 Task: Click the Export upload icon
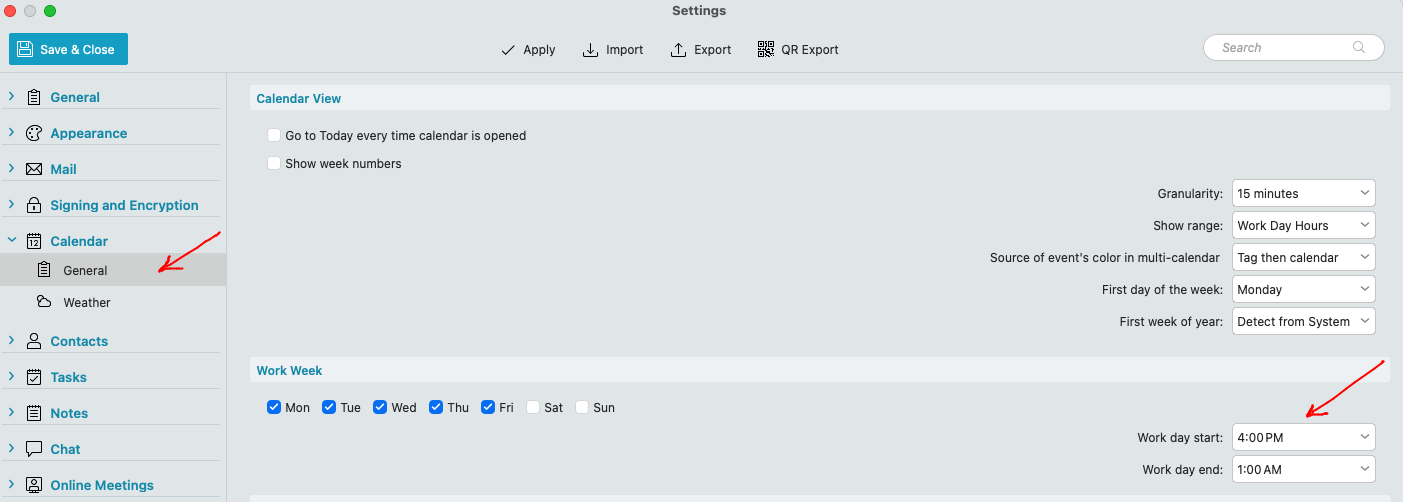[678, 49]
